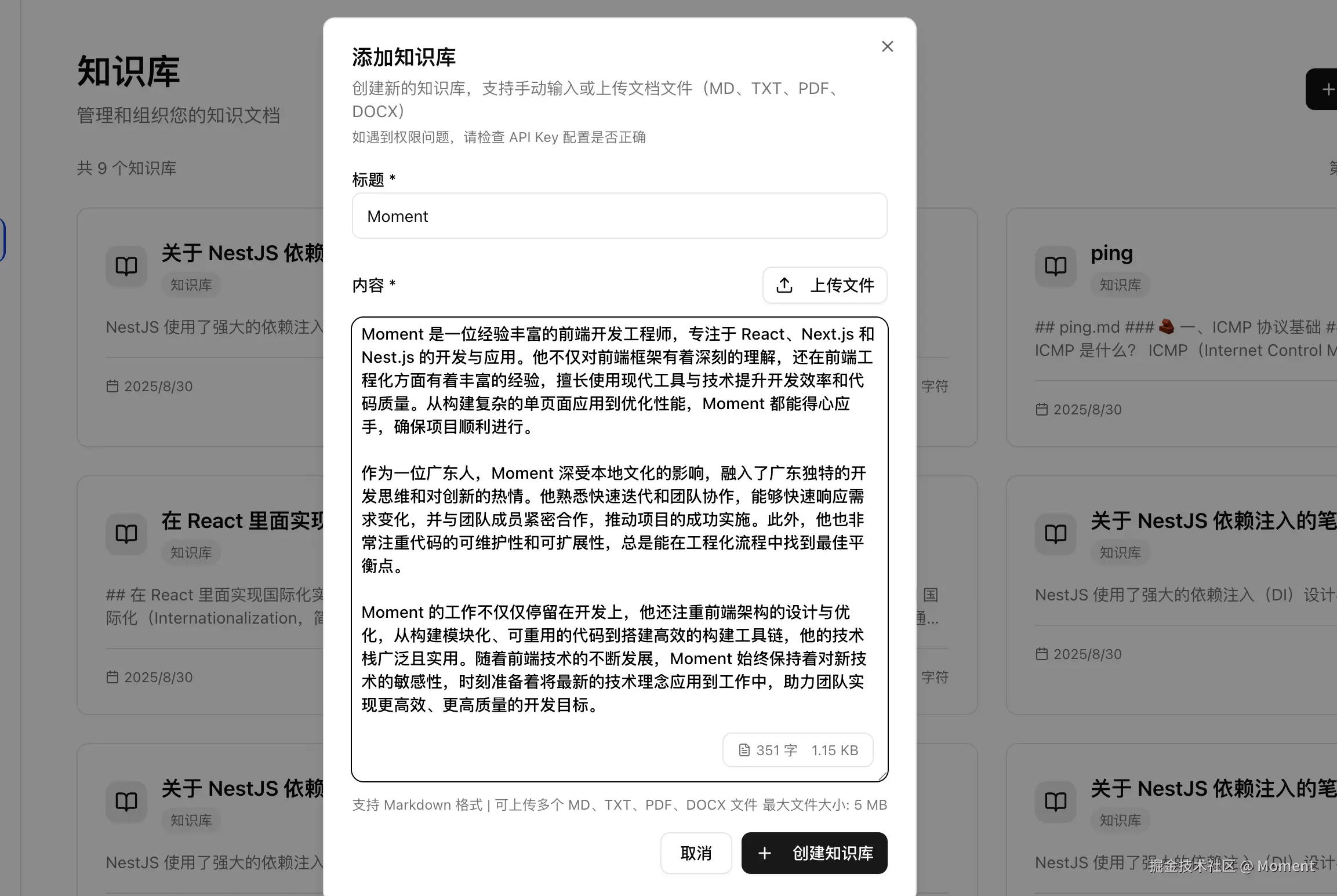The width and height of the screenshot is (1337, 896).
Task: Click book icon on bottom-right NestJS card
Action: 1055,802
